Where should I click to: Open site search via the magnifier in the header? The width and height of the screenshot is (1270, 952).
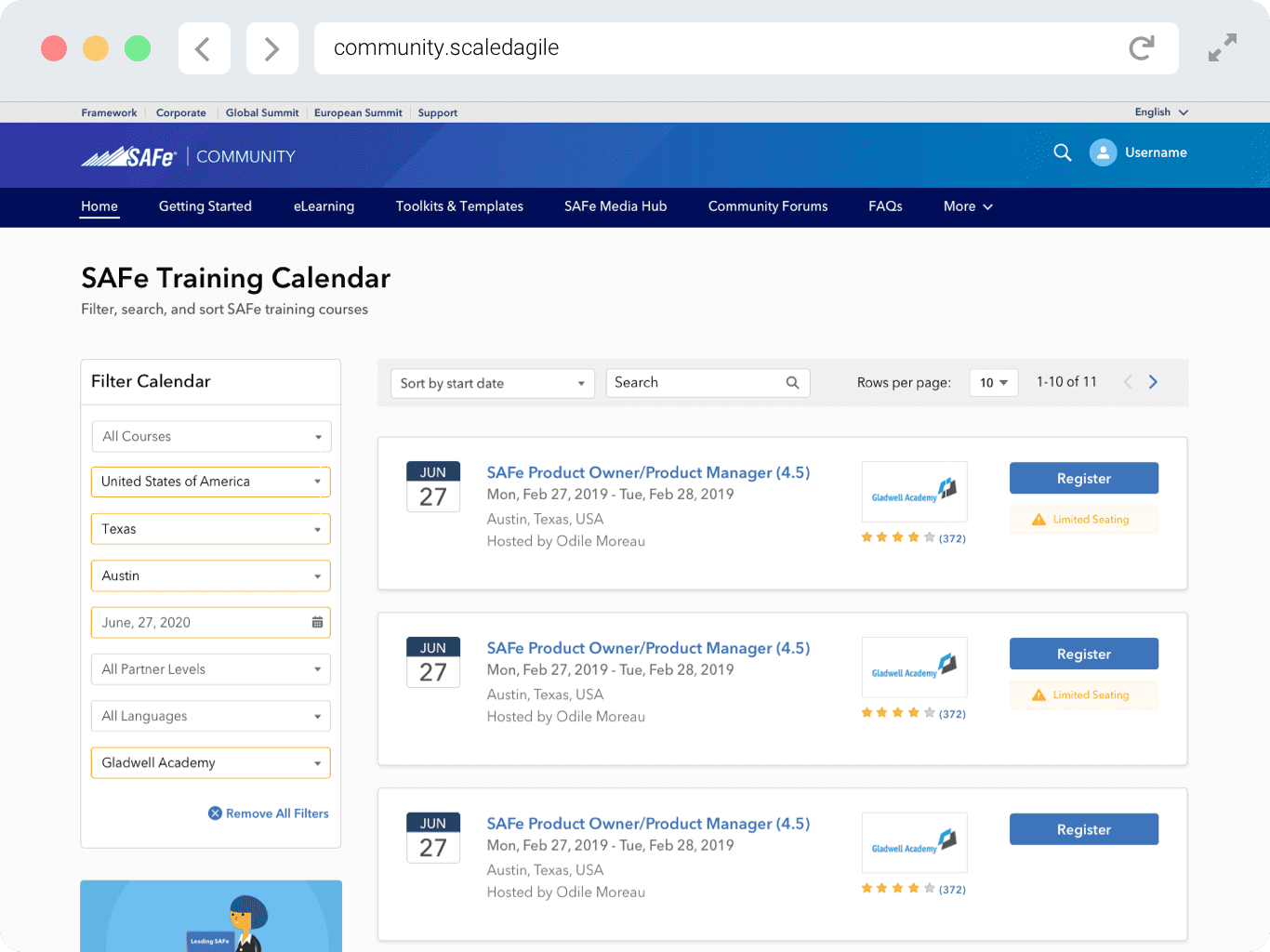(1063, 152)
